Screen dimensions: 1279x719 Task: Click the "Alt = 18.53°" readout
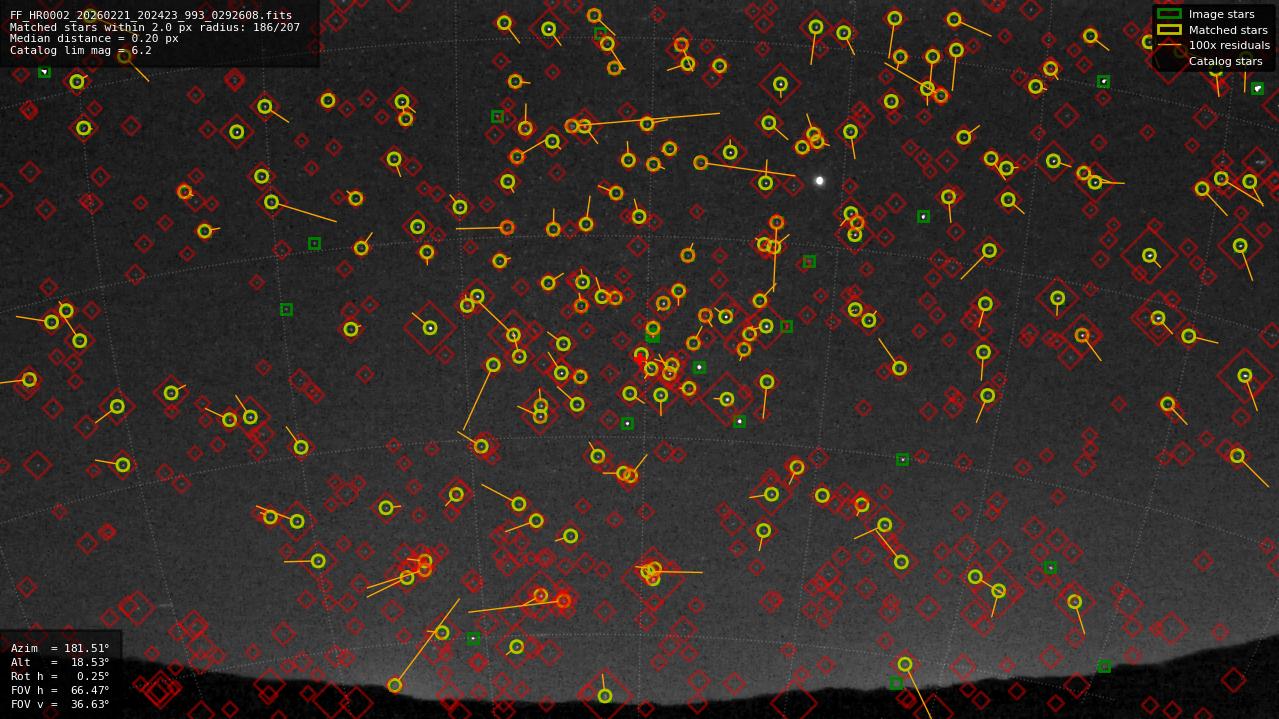(60, 662)
